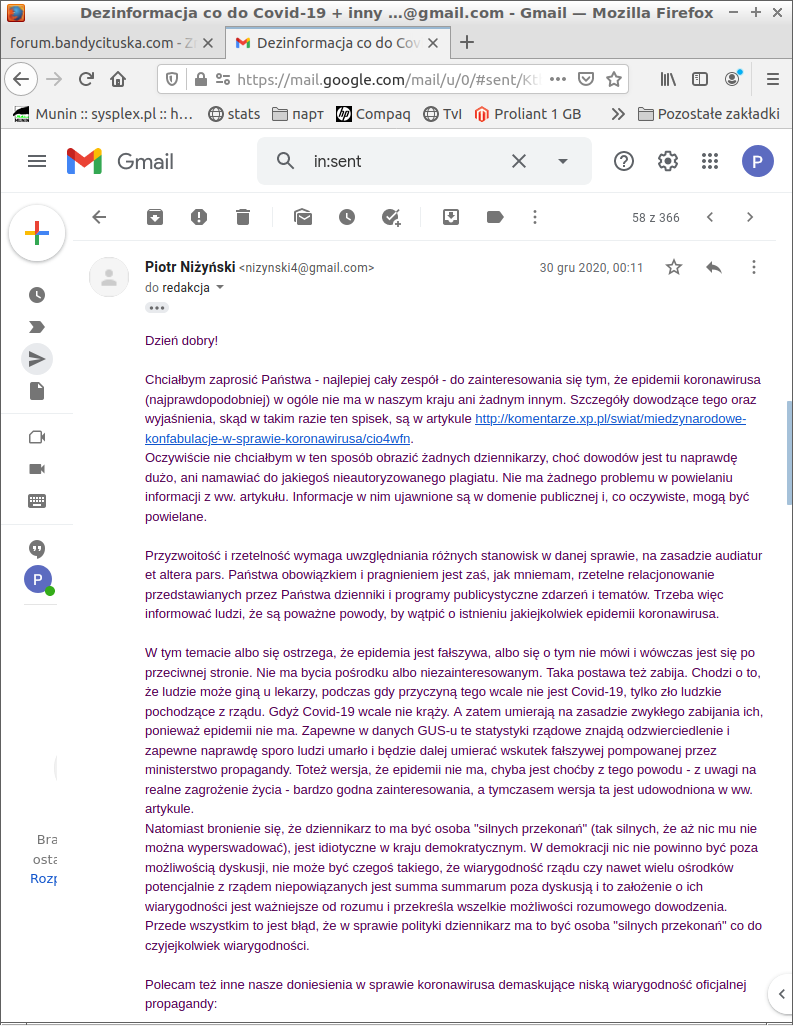Delete the email with the trash icon
The height and width of the screenshot is (1026, 793).
pos(243,217)
